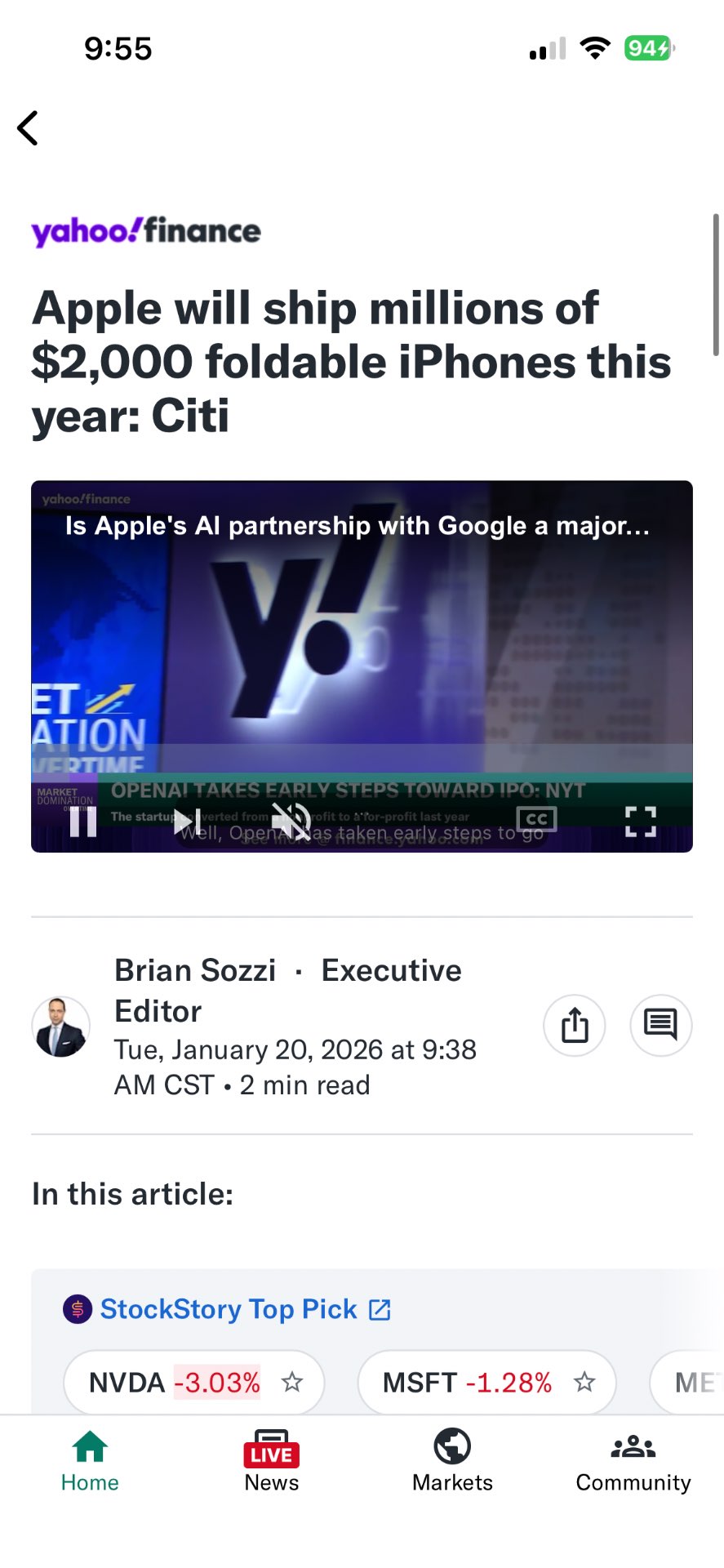Open the Community tab

(633, 1461)
